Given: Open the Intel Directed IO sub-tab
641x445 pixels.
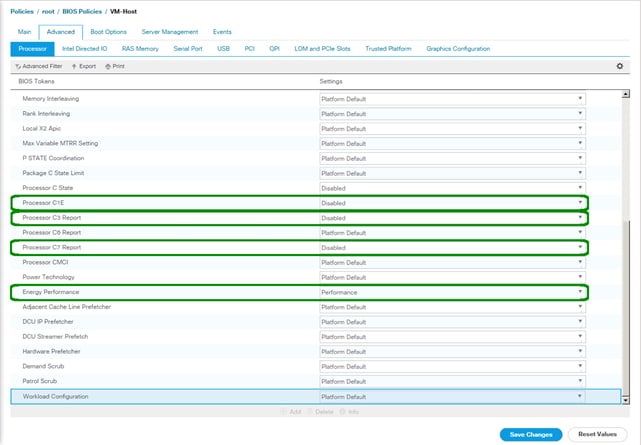Looking at the screenshot, I should [x=85, y=49].
